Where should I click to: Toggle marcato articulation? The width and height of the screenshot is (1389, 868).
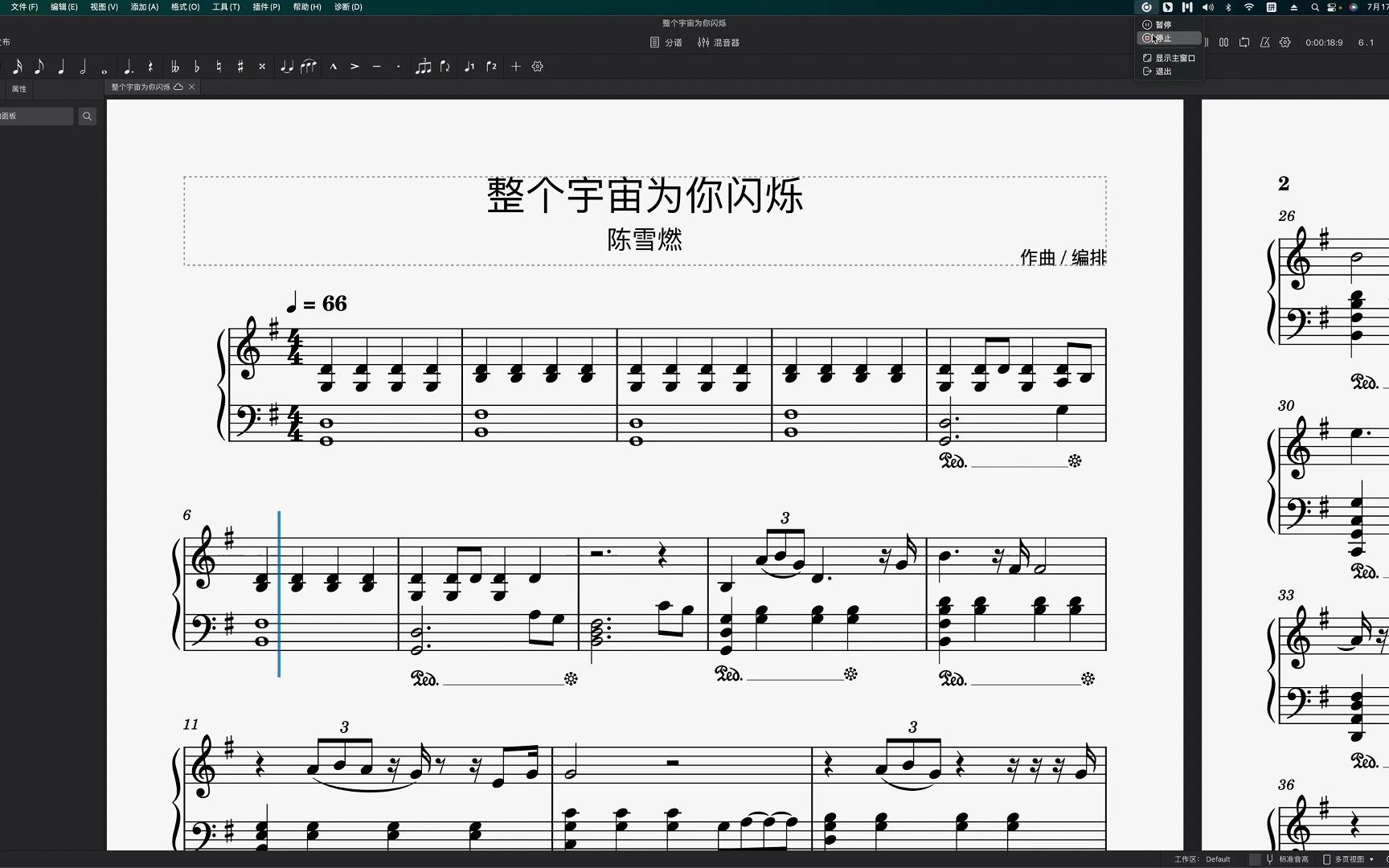333,67
